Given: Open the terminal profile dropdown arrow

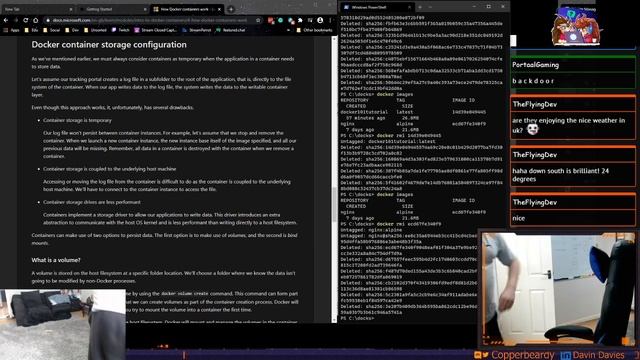Looking at the screenshot, I should (x=430, y=7).
